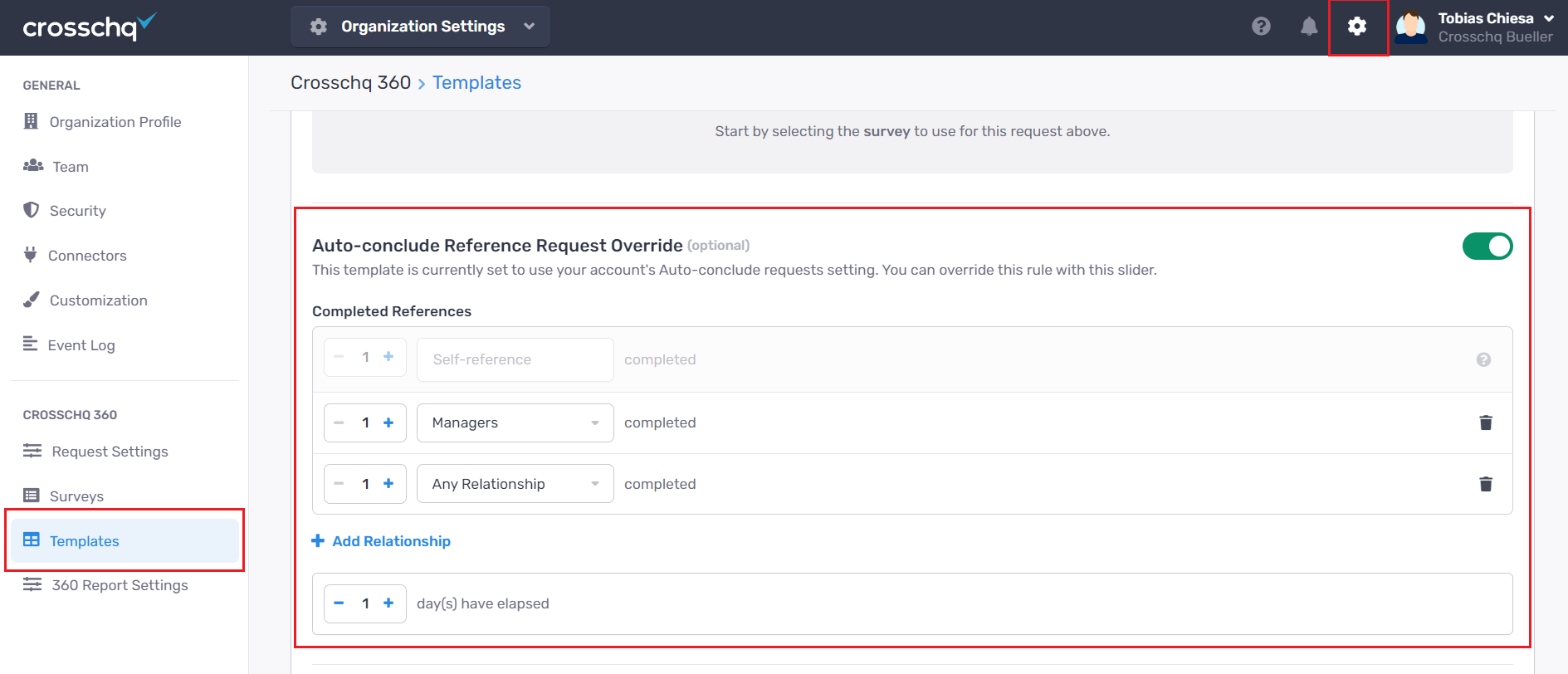Viewport: 1568px width, 674px height.
Task: Open the help question mark icon in top bar
Action: 1261,27
